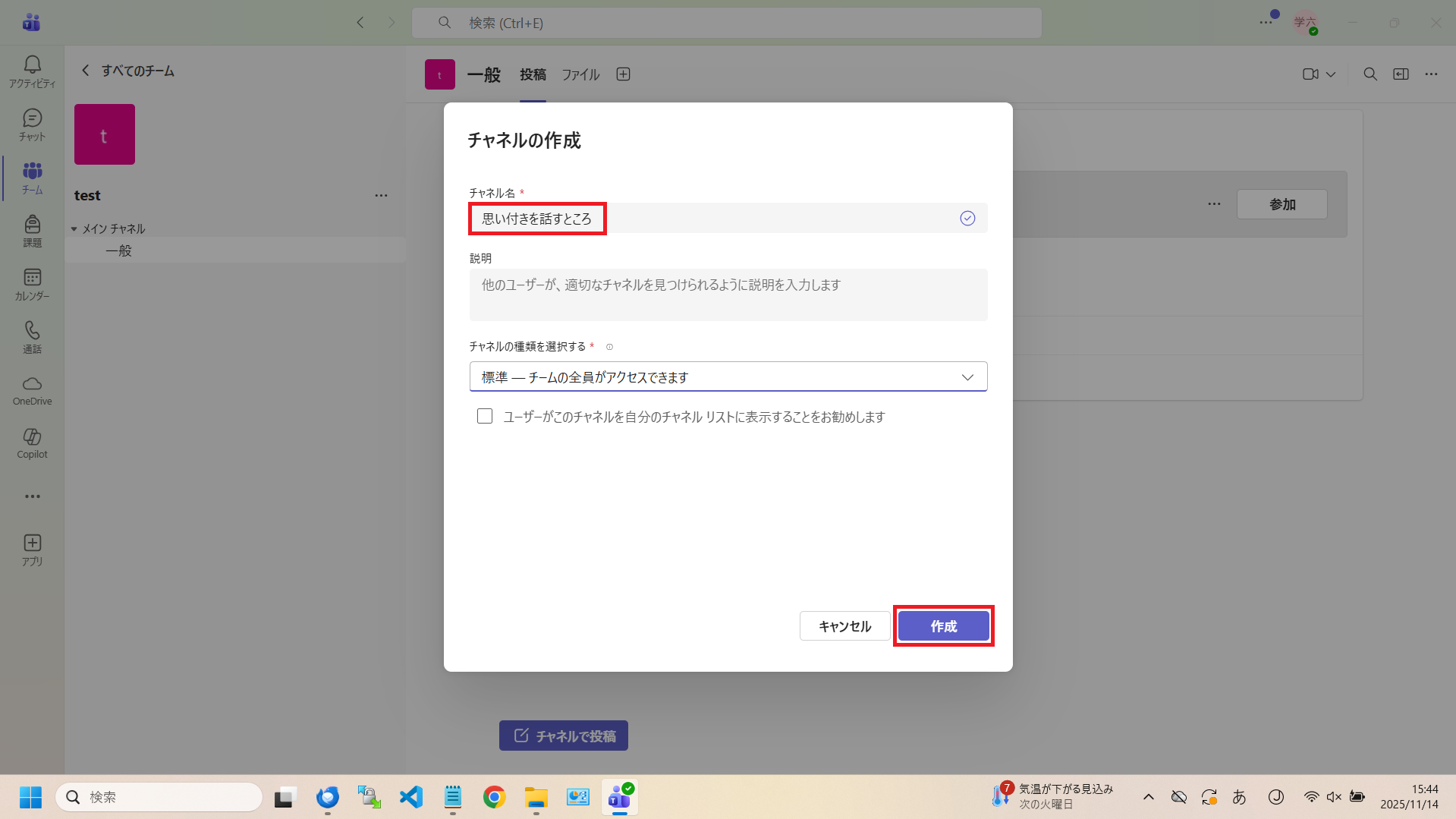Switch to the ファイル tab
This screenshot has height=819, width=1456.
click(x=580, y=74)
